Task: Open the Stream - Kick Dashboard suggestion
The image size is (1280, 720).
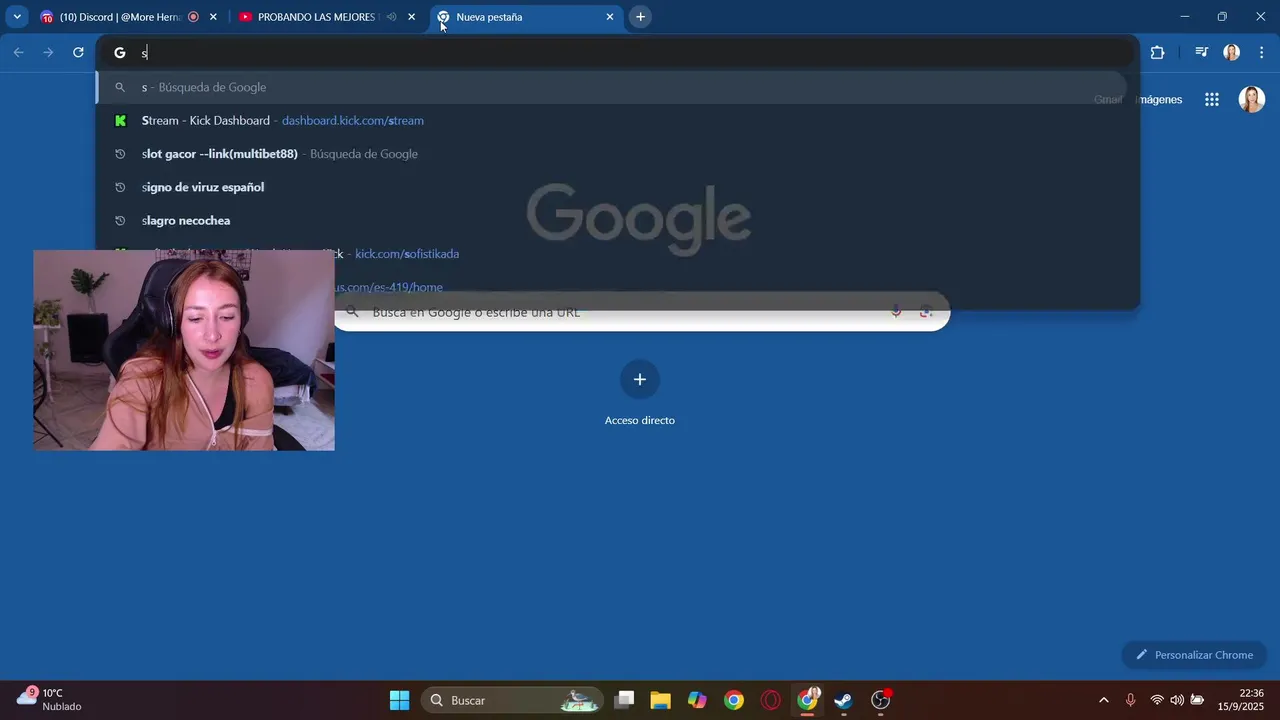Action: tap(611, 120)
